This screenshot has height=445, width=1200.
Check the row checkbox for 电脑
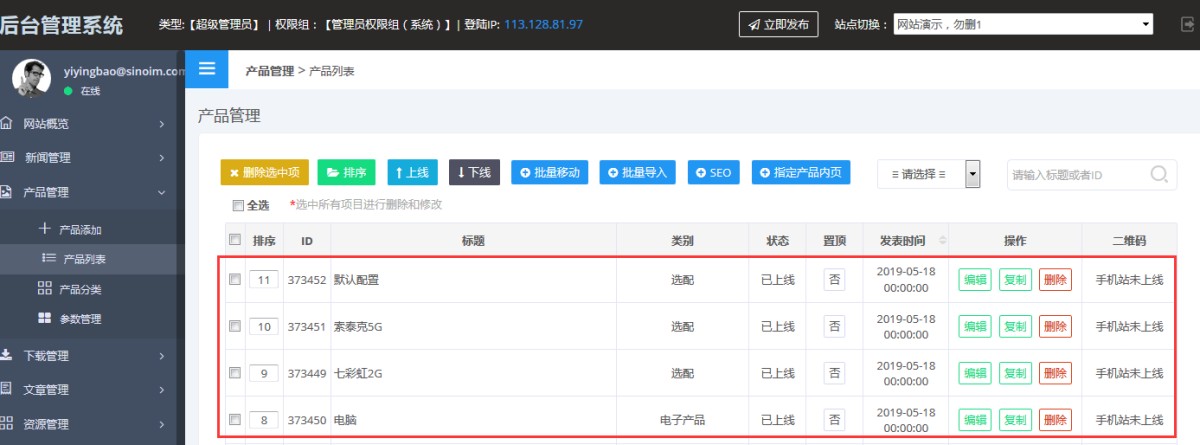[235, 419]
